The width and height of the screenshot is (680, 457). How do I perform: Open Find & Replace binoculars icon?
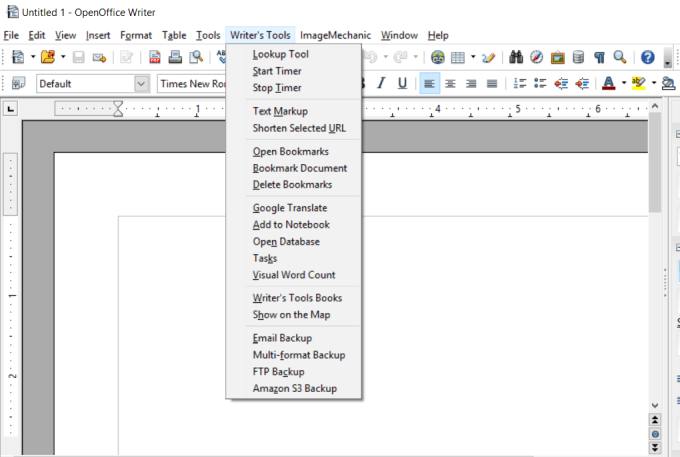pos(516,57)
